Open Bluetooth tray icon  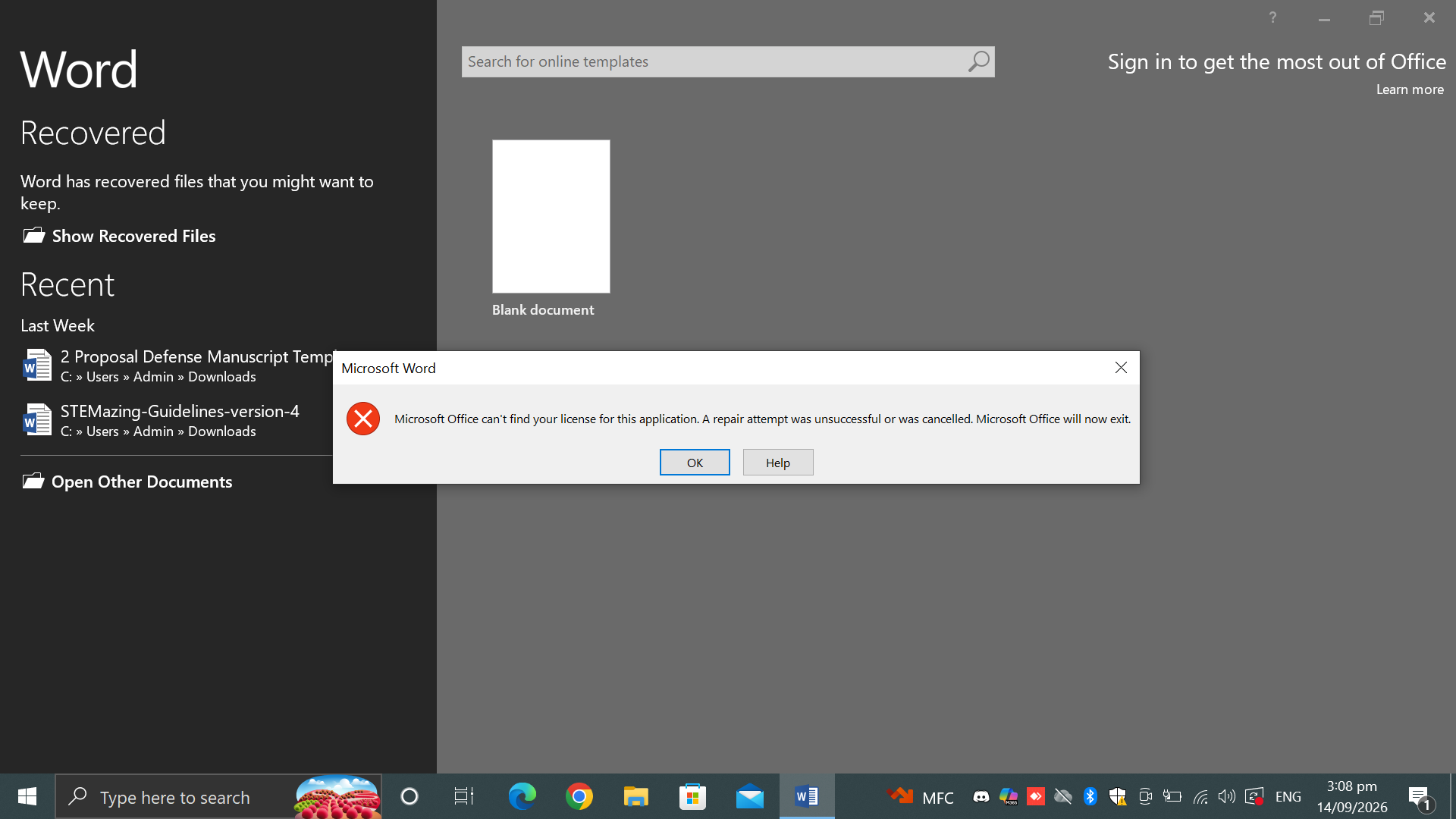pyautogui.click(x=1090, y=796)
